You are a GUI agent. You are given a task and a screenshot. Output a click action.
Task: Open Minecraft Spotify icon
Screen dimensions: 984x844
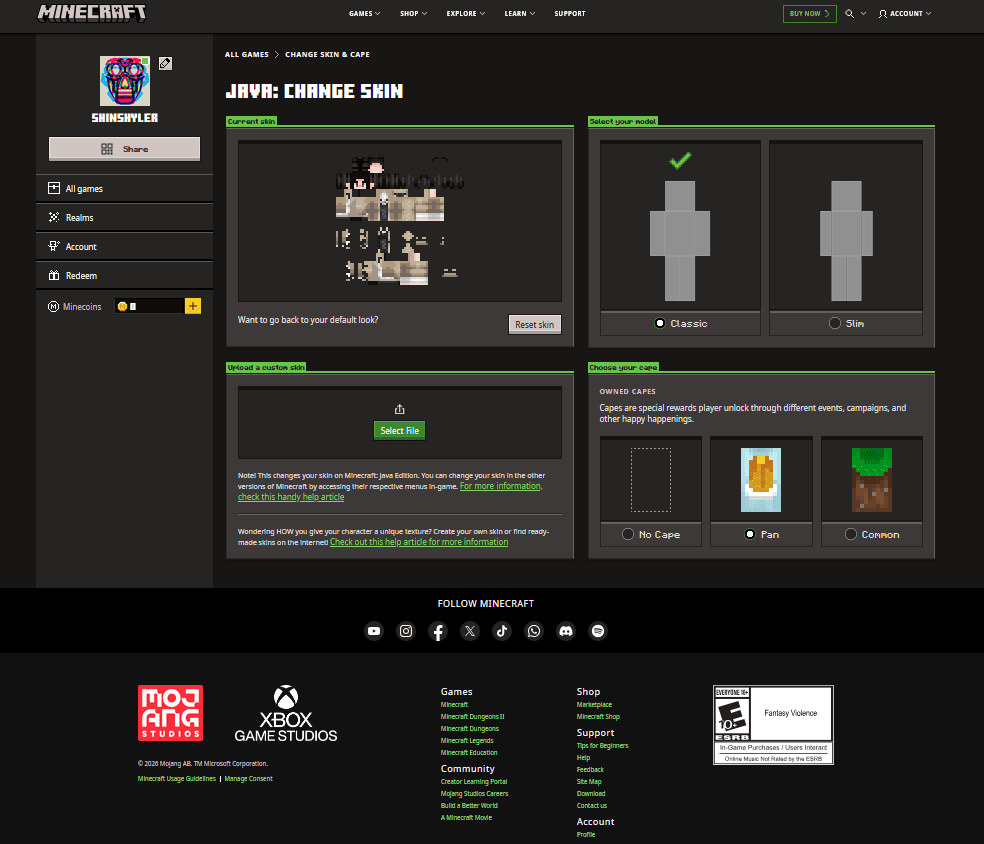point(598,631)
